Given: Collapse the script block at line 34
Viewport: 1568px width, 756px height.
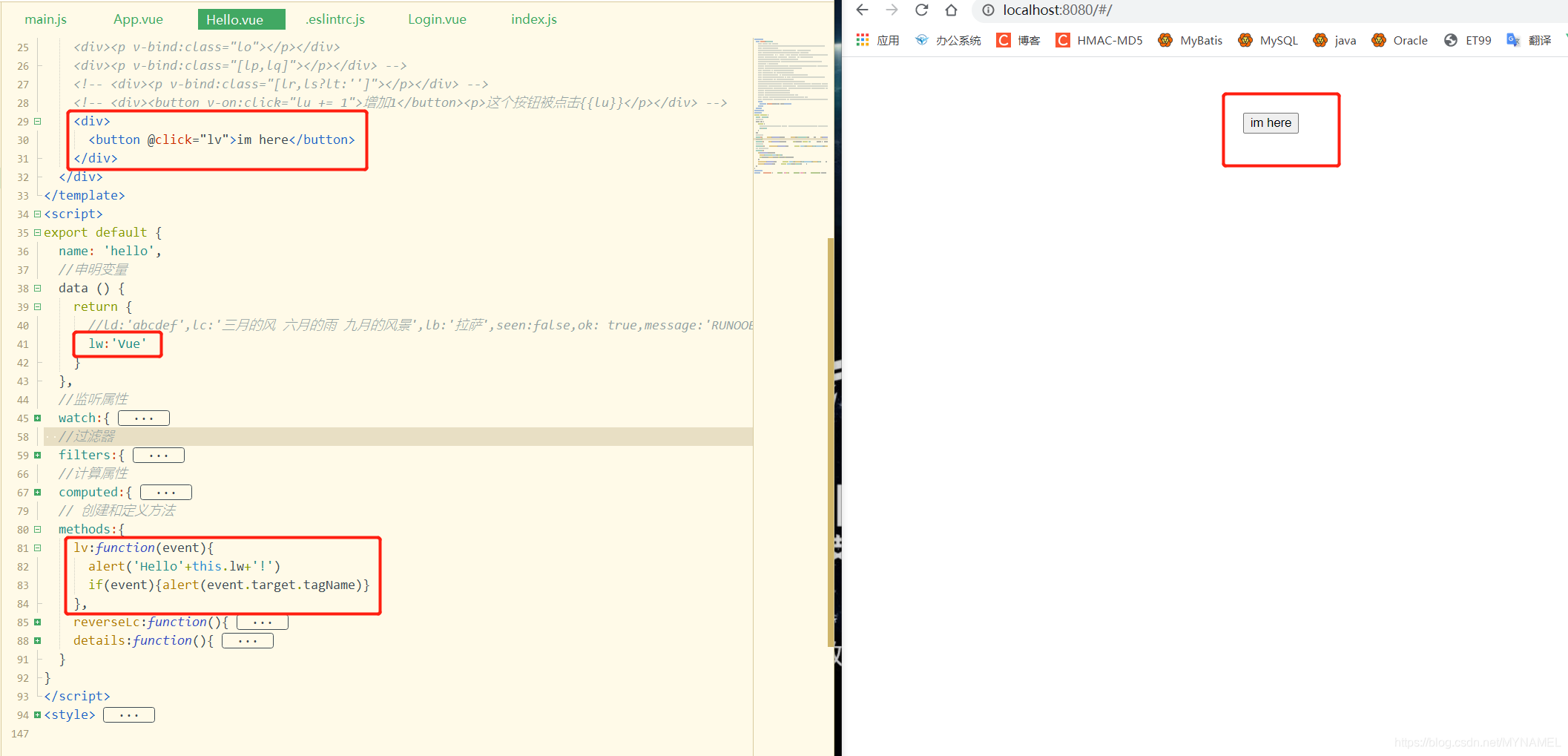Looking at the screenshot, I should 38,214.
